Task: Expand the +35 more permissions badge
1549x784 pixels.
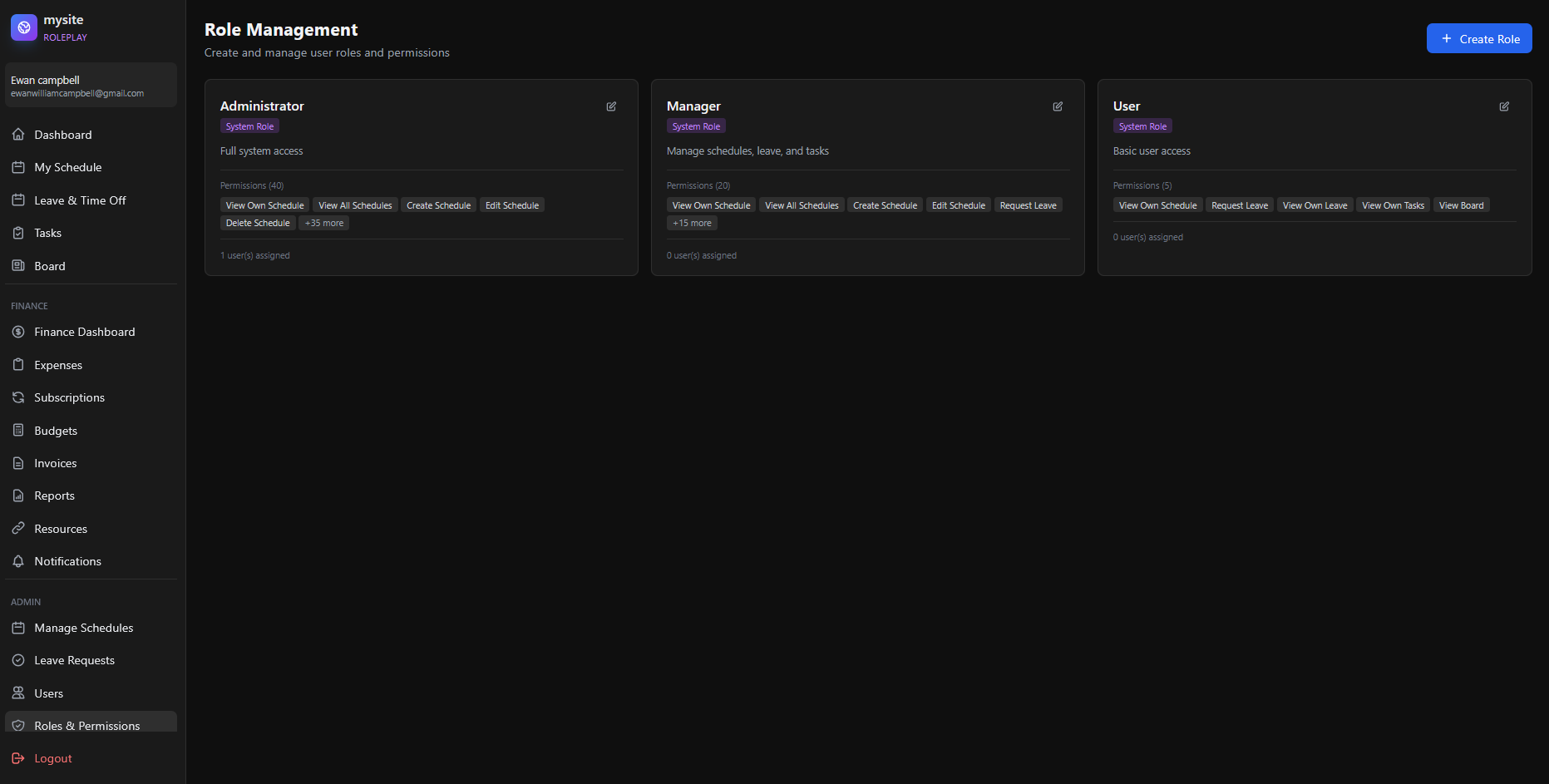Action: pyautogui.click(x=323, y=223)
